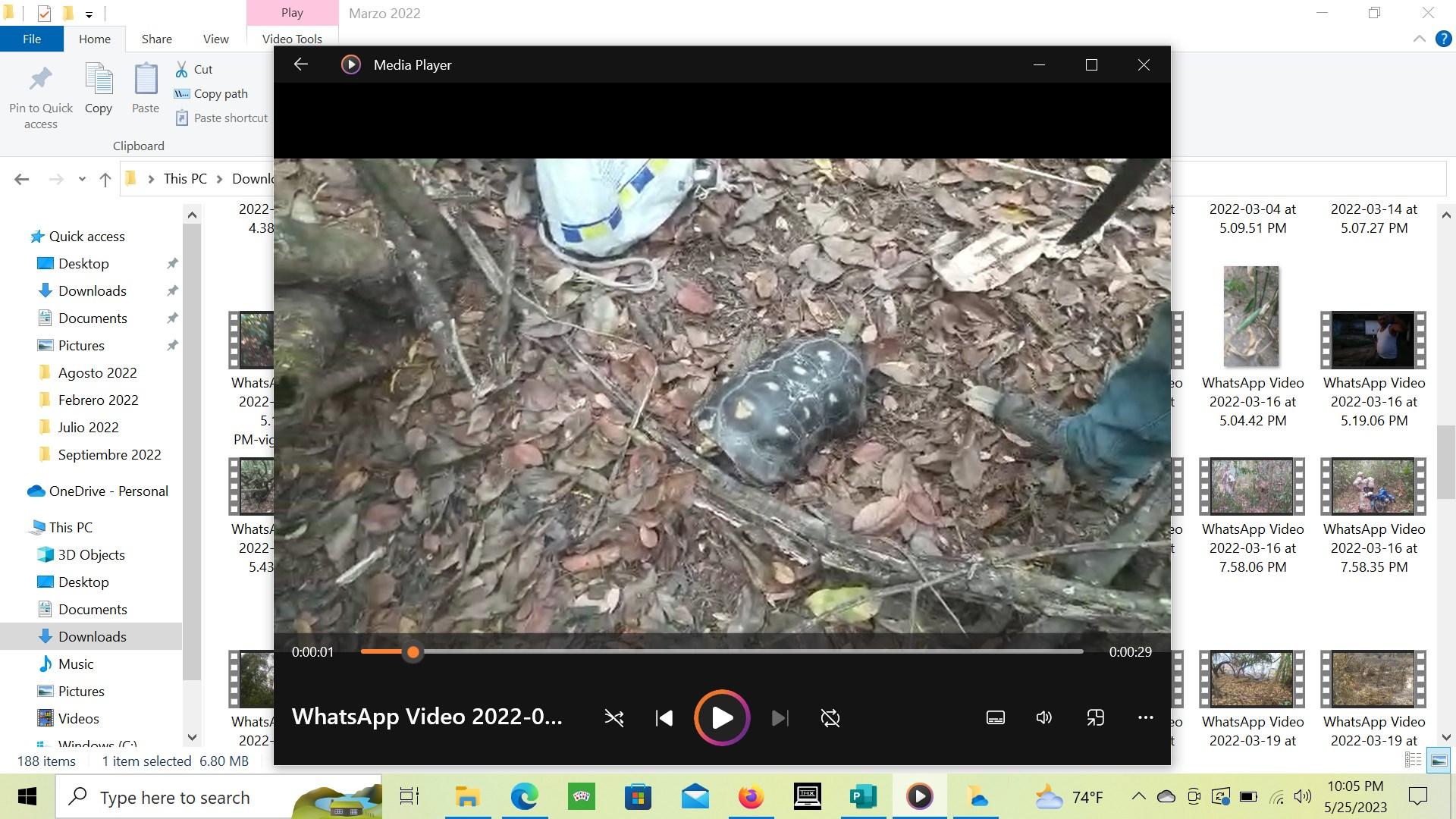Screen dimensions: 1456x819
Task: Toggle shuffle mode in Media Player
Action: point(613,718)
